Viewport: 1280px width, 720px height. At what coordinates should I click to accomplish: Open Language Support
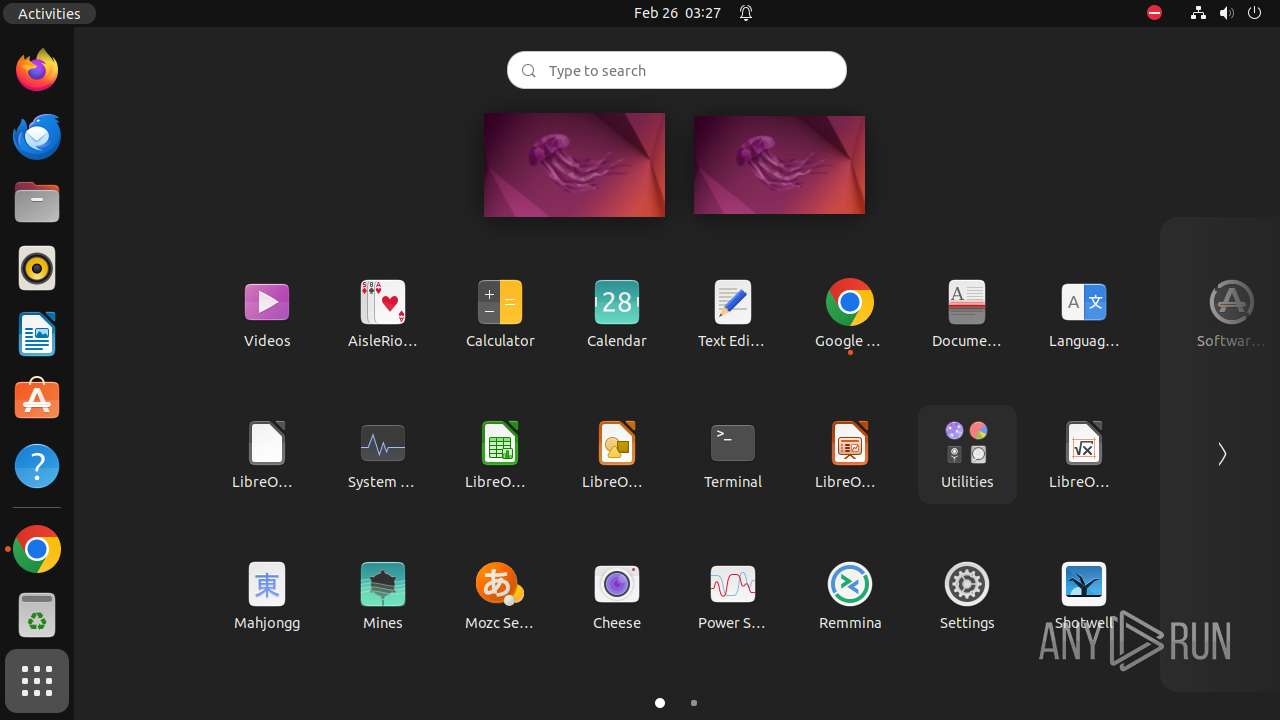click(1084, 314)
